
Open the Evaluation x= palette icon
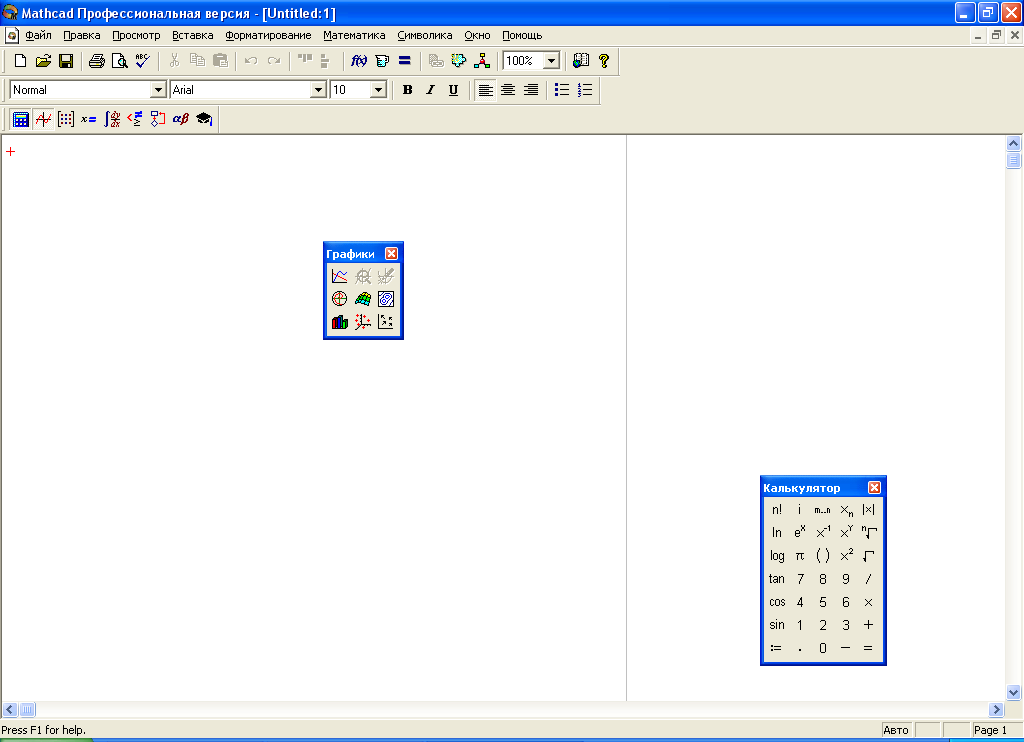tap(89, 119)
